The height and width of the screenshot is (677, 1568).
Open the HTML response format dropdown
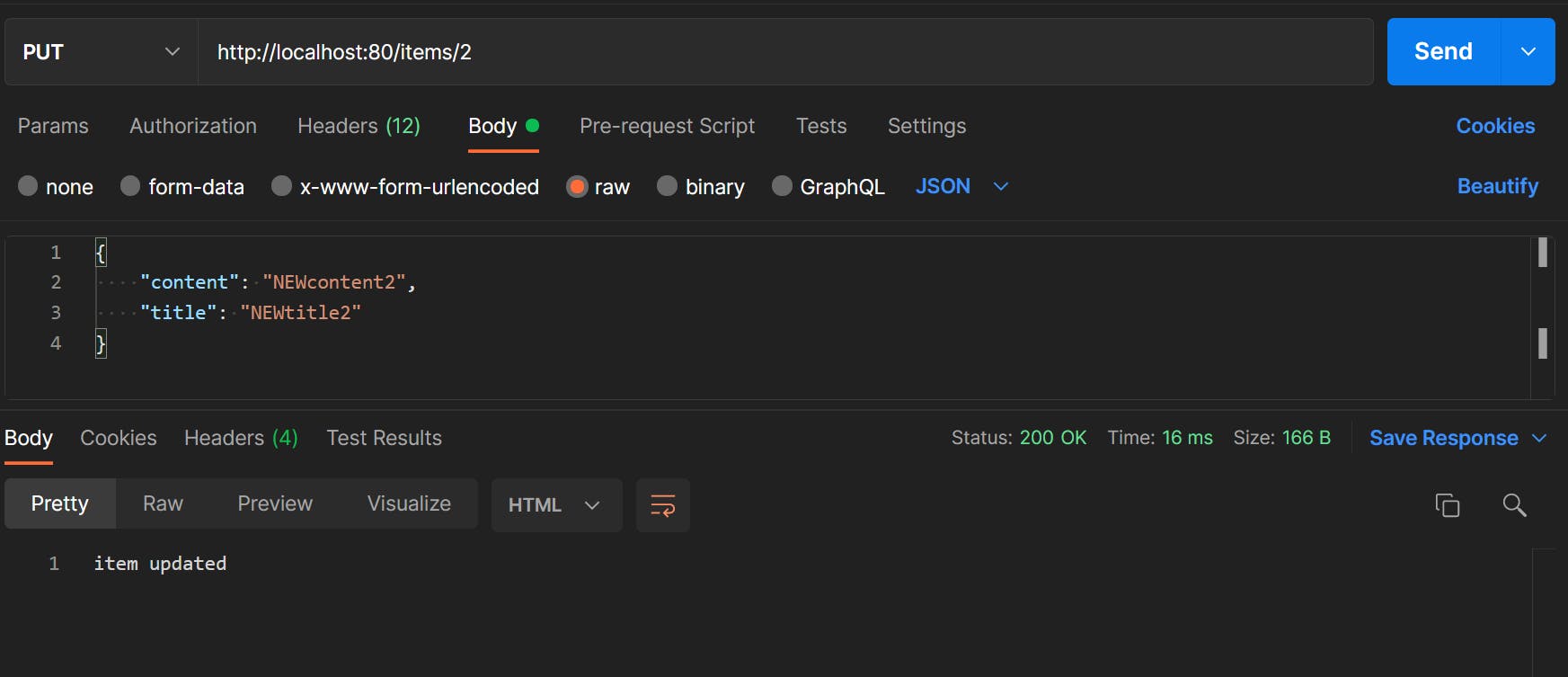[556, 505]
